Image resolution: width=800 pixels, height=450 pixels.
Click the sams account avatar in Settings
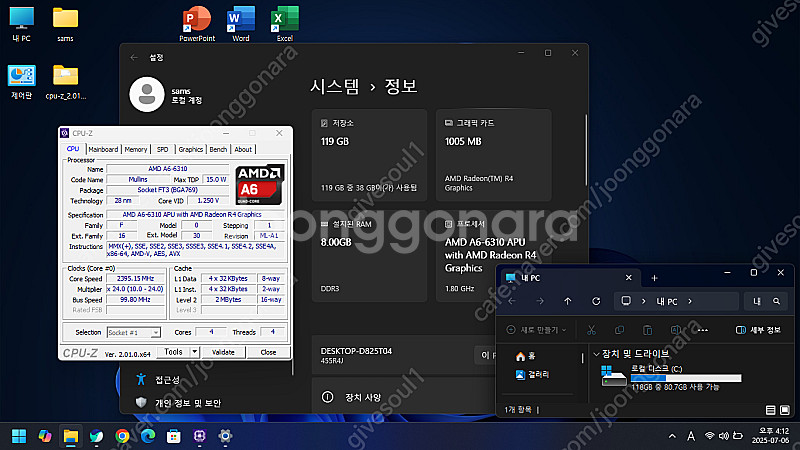pos(147,94)
